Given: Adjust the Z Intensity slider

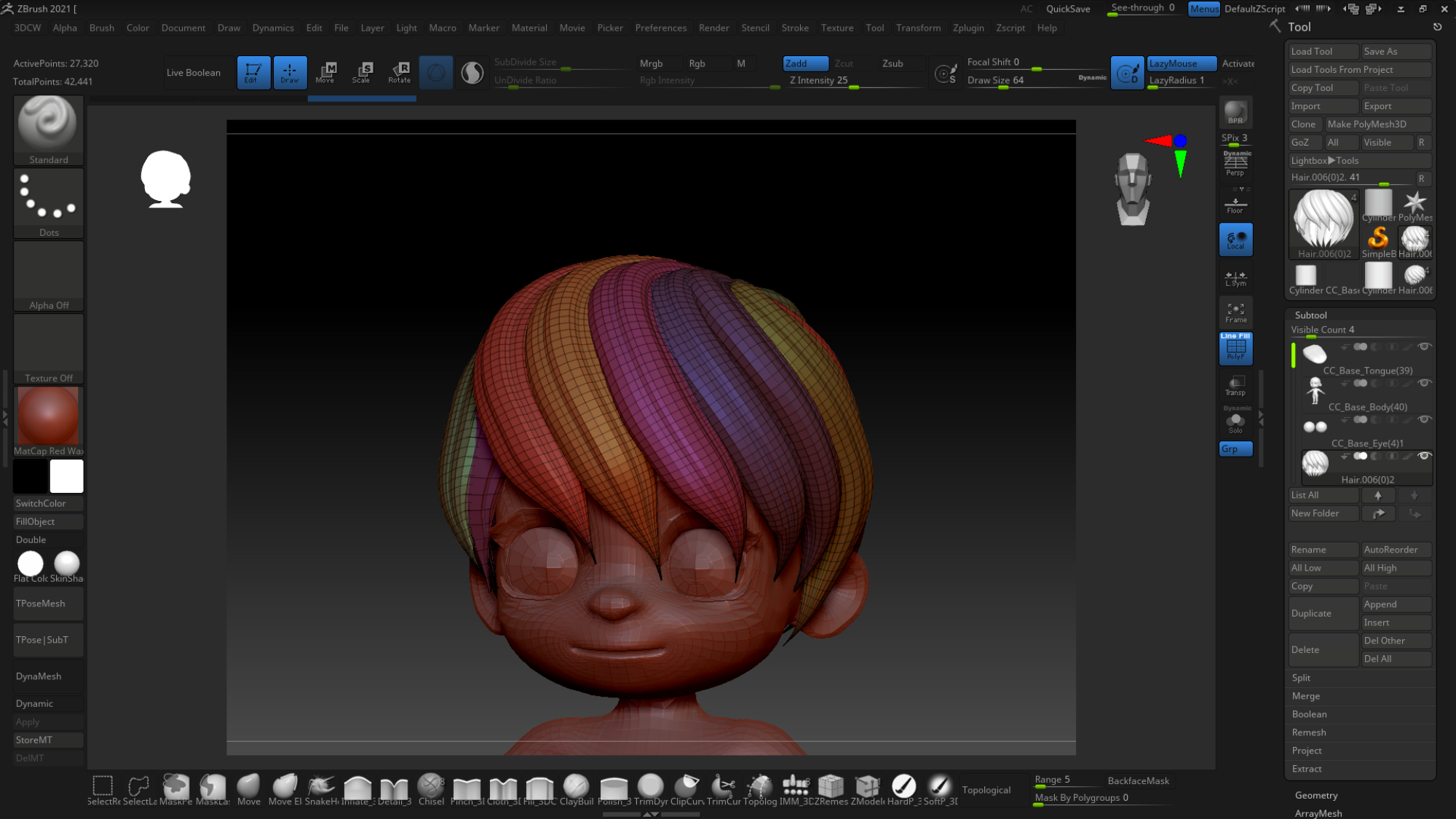Looking at the screenshot, I should (855, 81).
